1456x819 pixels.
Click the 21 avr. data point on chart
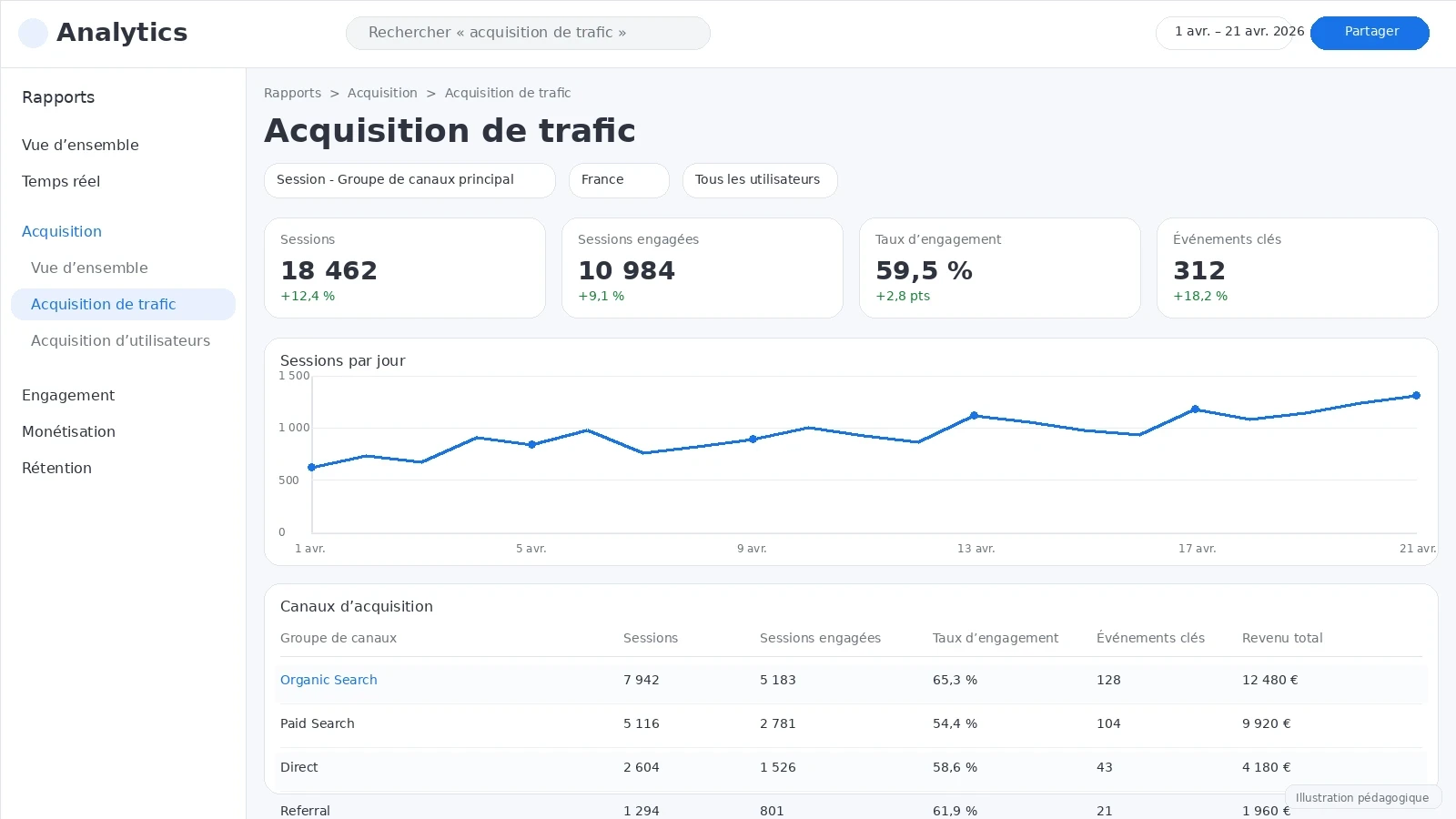pyautogui.click(x=1416, y=396)
